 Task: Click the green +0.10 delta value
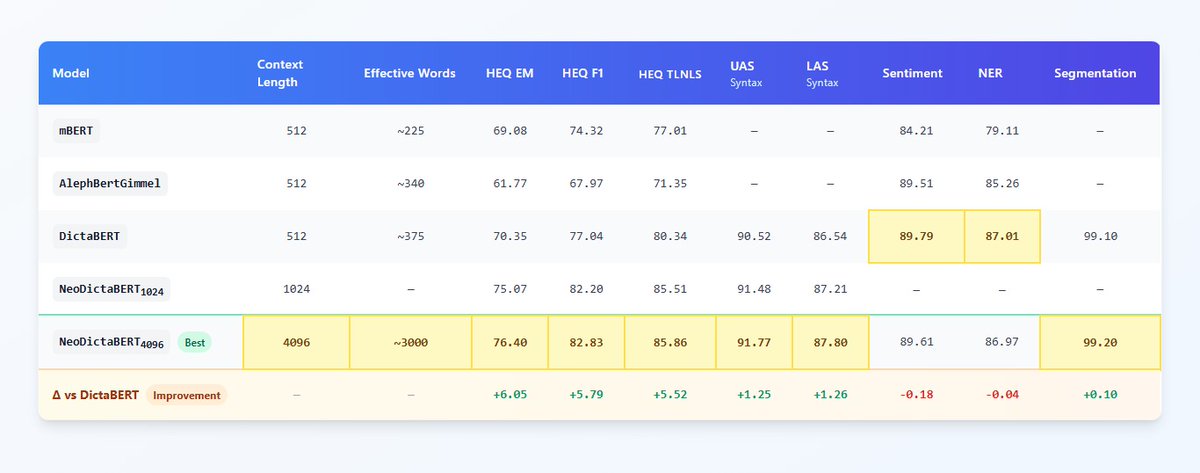point(1100,395)
